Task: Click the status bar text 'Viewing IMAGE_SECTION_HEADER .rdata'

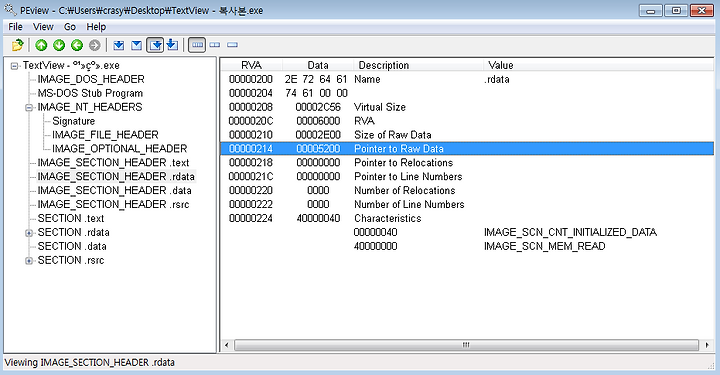Action: point(90,363)
